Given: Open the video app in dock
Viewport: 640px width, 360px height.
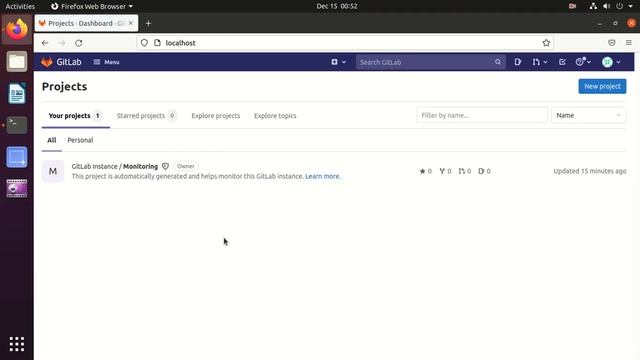Looking at the screenshot, I should click(17, 188).
